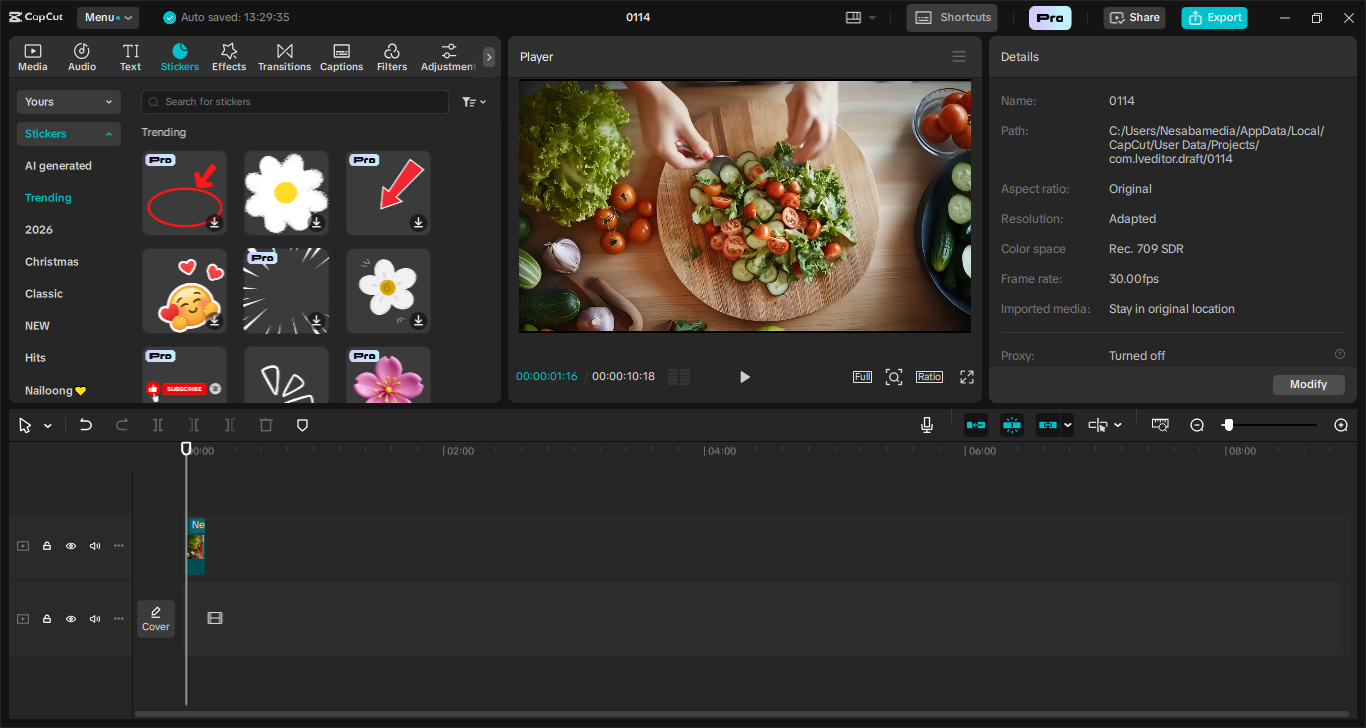1366x728 pixels.
Task: Click the delete trash icon in timeline toolbar
Action: point(266,425)
